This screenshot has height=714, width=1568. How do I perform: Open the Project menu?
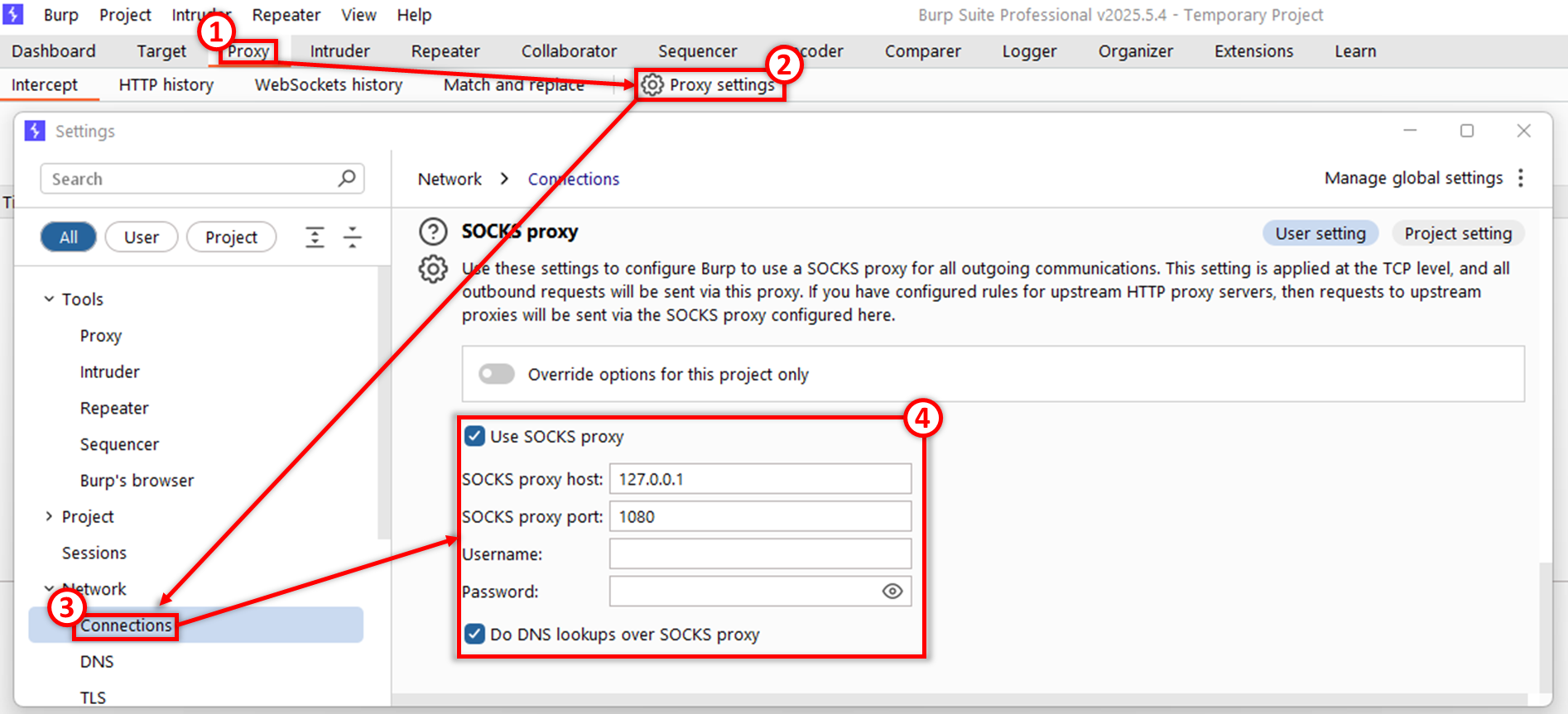(125, 15)
